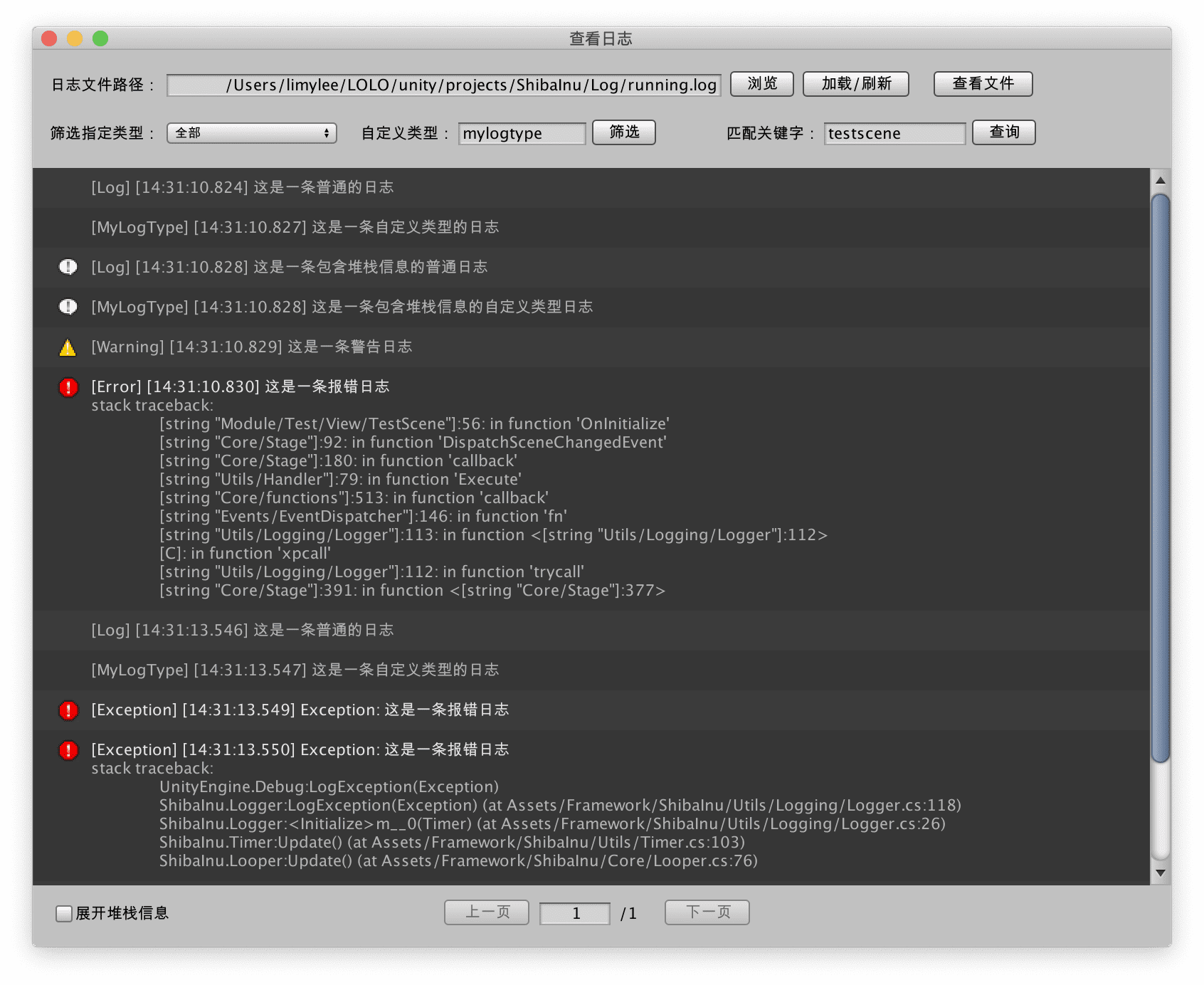Focus the log file path field

pos(444,85)
